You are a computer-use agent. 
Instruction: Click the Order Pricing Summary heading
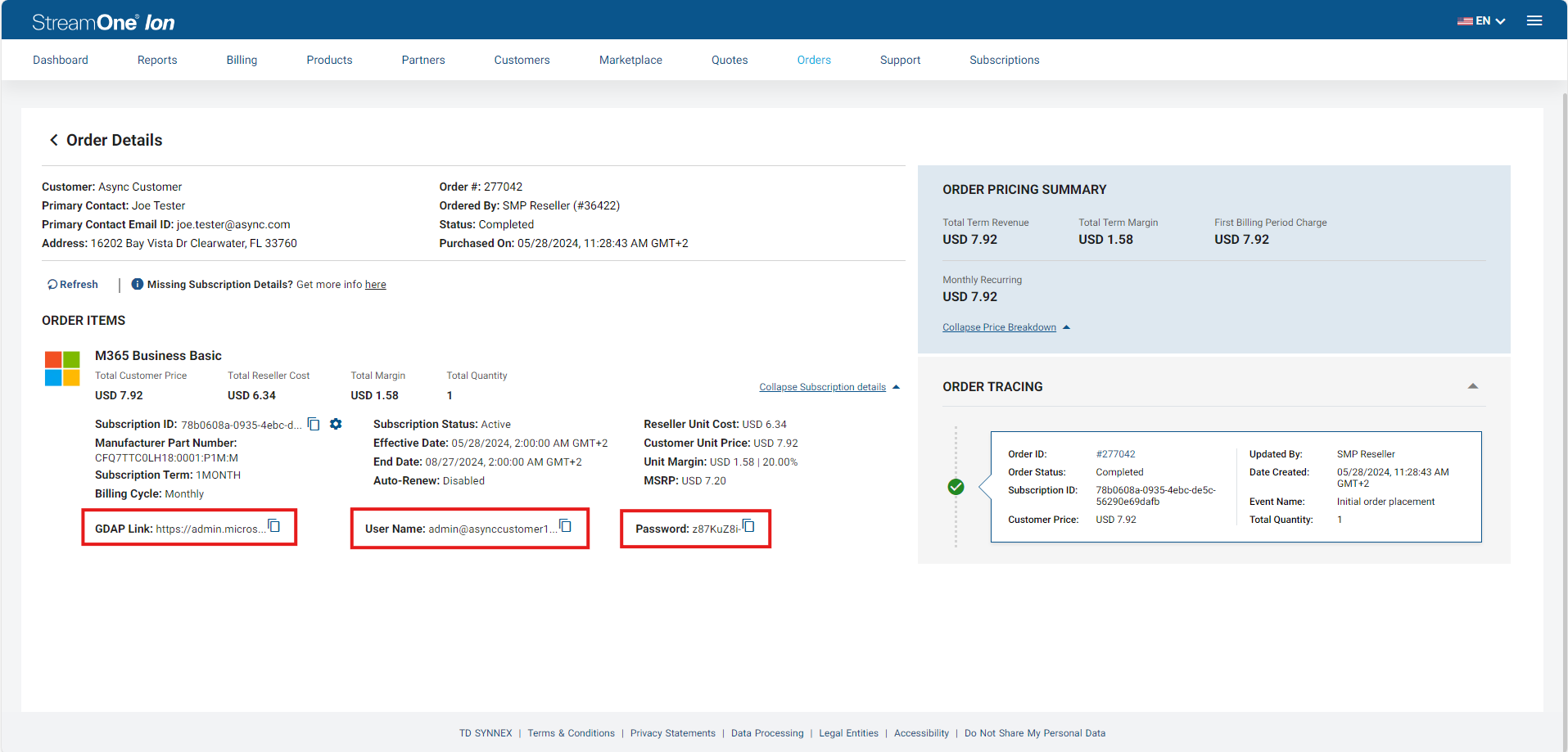click(1024, 189)
